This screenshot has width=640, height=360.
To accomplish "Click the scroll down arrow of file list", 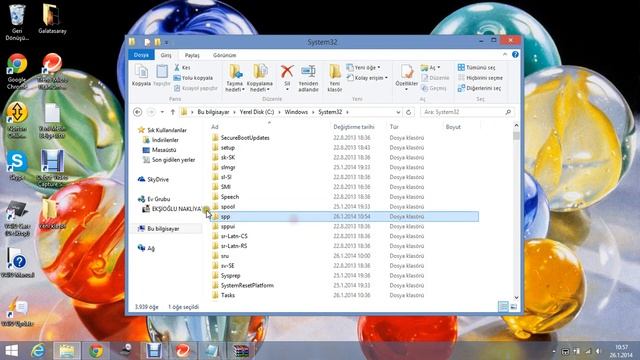I will click(x=516, y=298).
